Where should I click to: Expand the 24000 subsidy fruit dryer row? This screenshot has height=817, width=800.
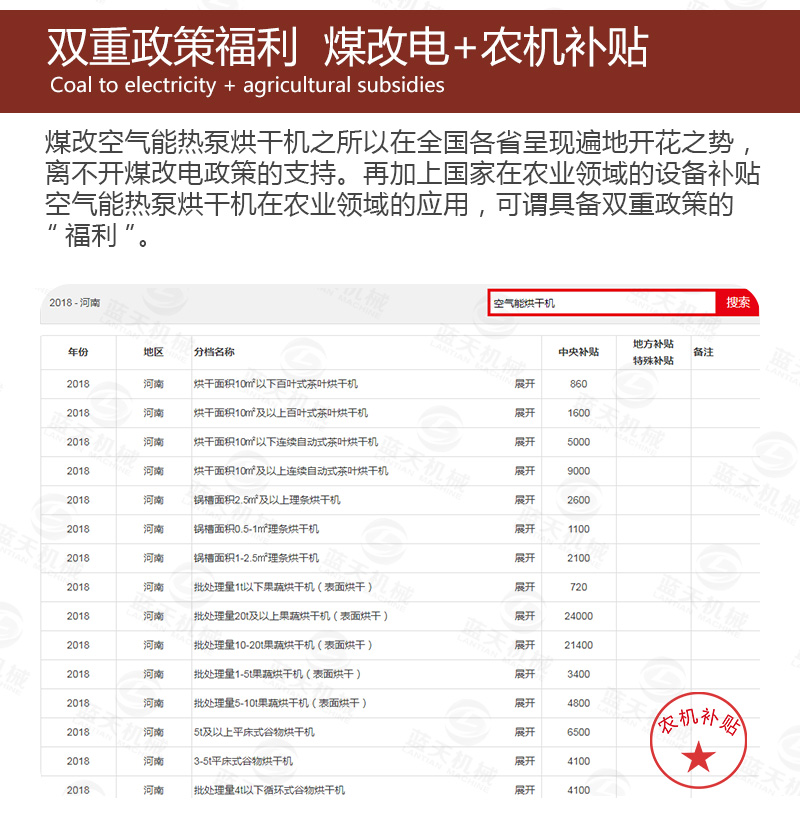(525, 616)
